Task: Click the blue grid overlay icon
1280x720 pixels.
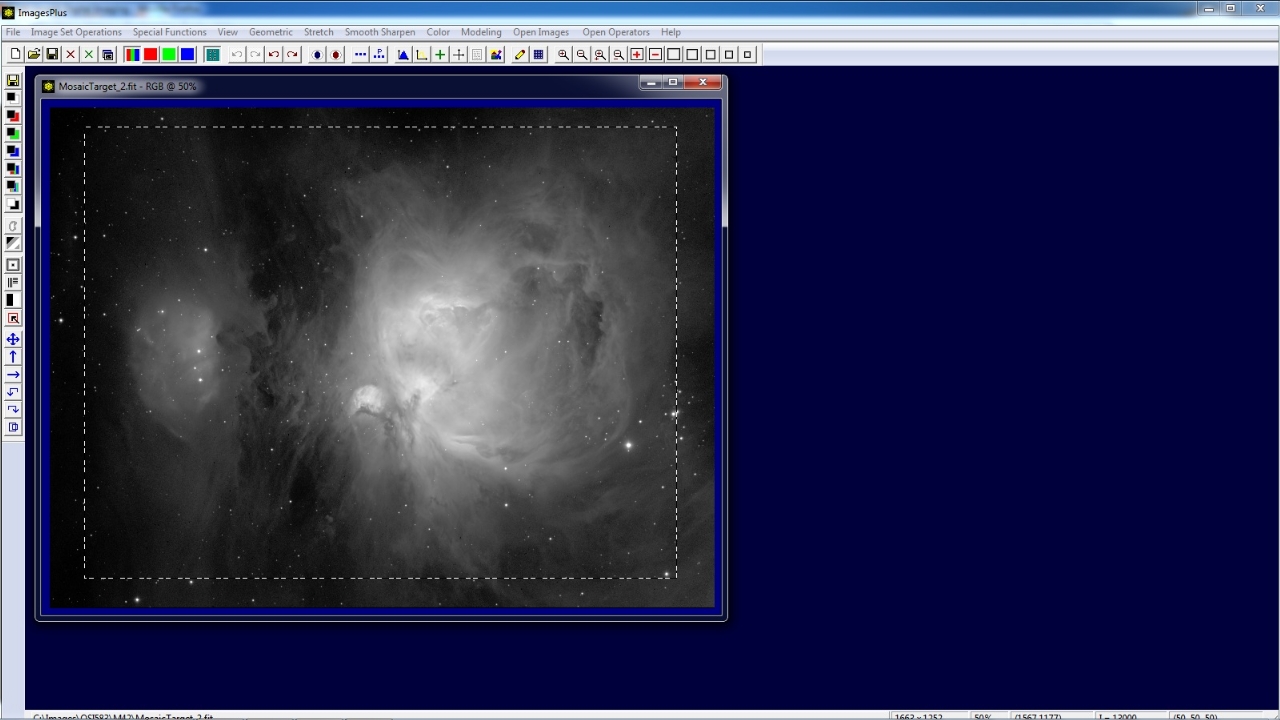Action: [x=538, y=54]
